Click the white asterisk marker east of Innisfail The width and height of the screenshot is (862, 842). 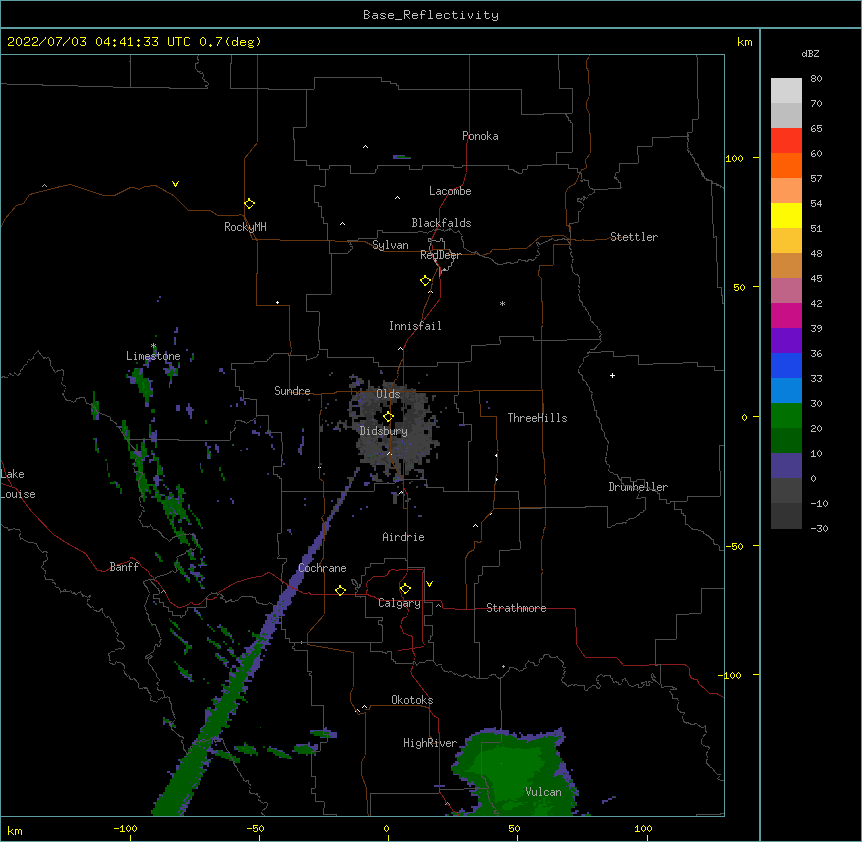(502, 303)
